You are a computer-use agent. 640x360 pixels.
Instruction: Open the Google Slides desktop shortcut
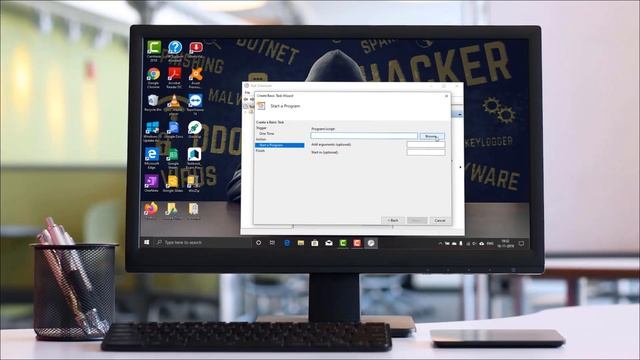click(x=173, y=183)
